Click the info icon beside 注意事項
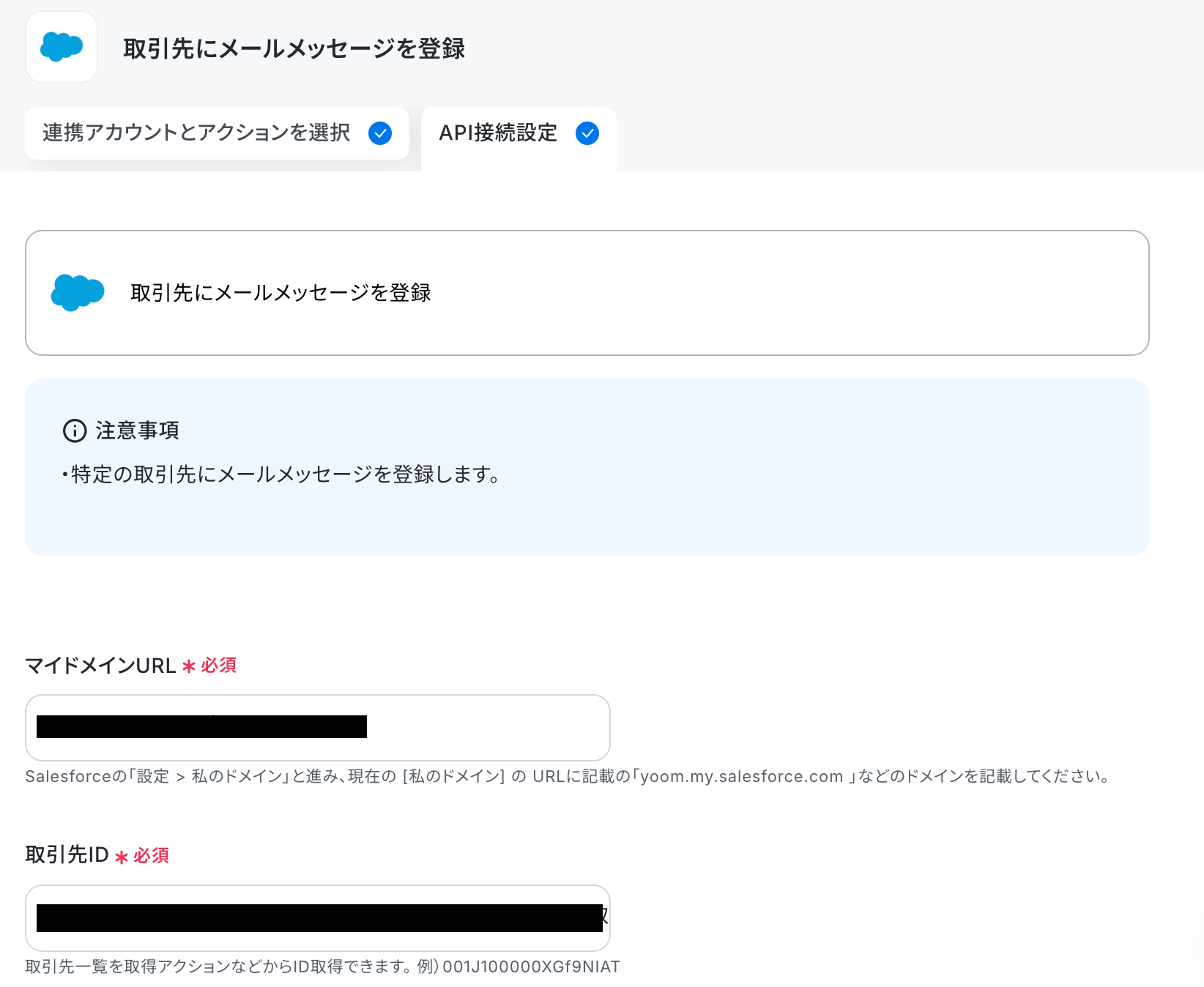 click(75, 431)
